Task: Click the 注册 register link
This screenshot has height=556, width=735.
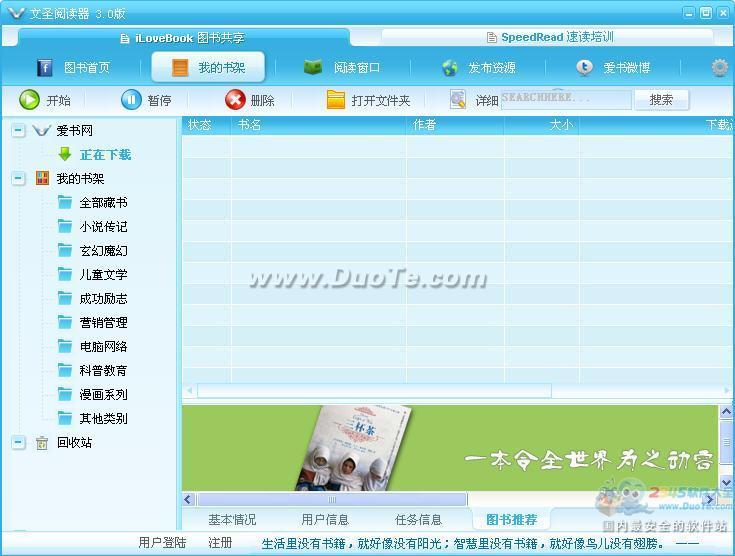Action: (220, 543)
